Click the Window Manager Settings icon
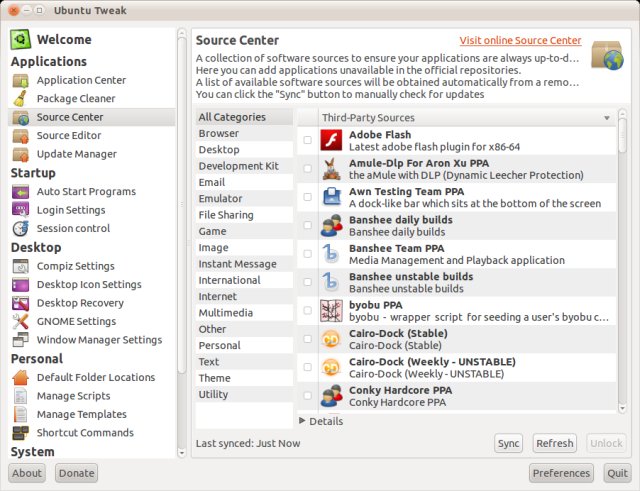 20,340
